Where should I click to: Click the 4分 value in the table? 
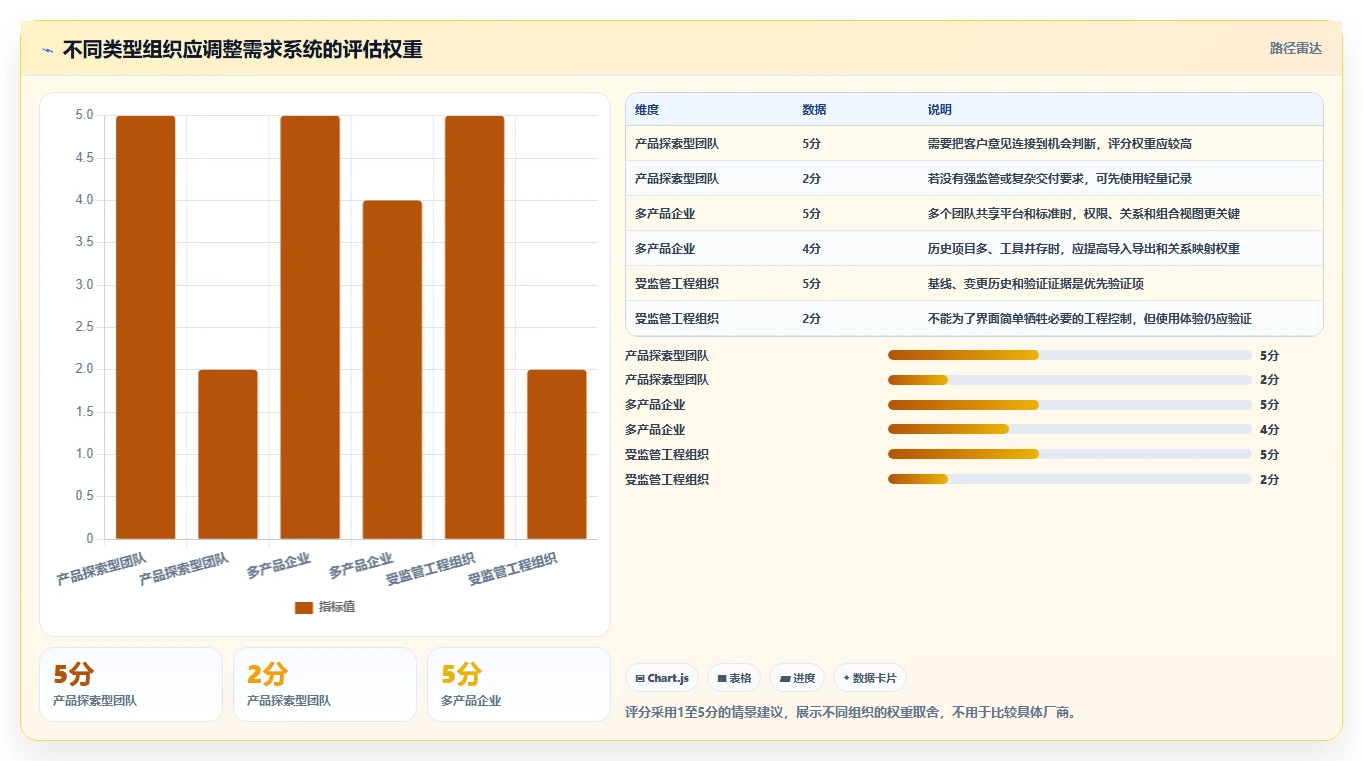[811, 249]
